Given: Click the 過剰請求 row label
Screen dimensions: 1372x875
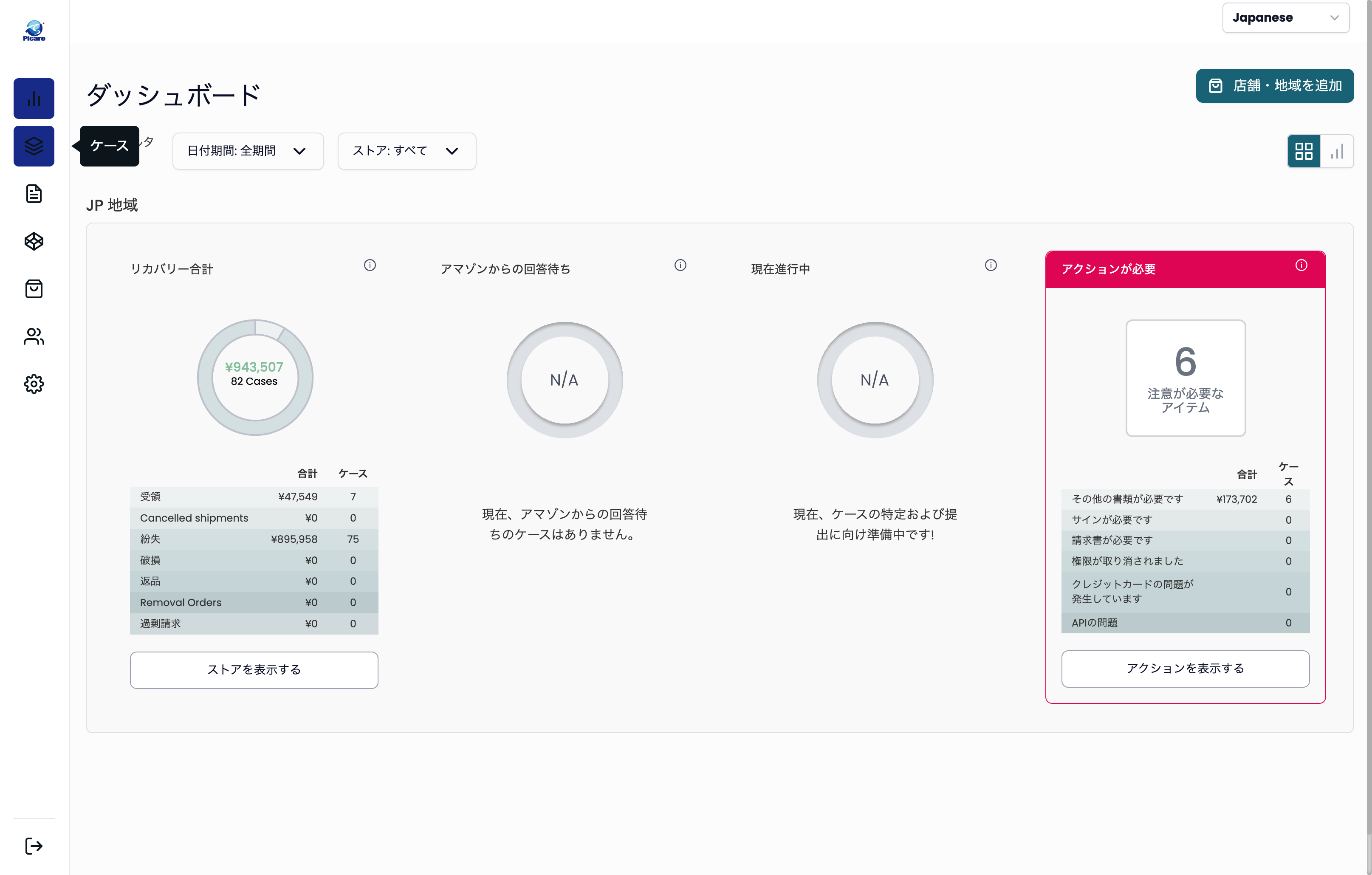Looking at the screenshot, I should point(160,623).
